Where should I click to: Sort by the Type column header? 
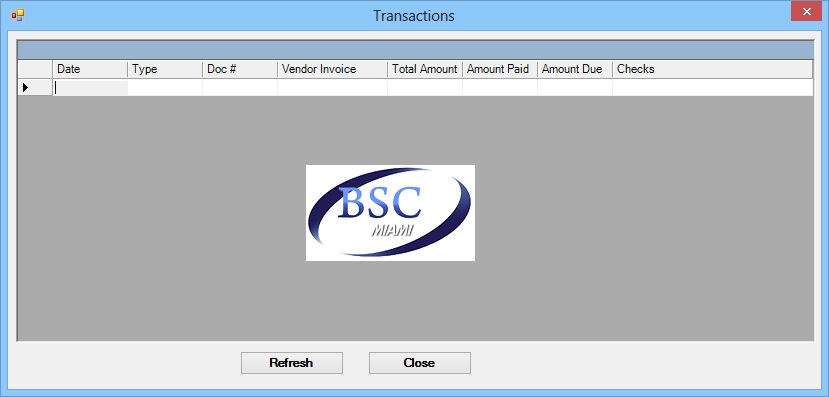click(165, 69)
